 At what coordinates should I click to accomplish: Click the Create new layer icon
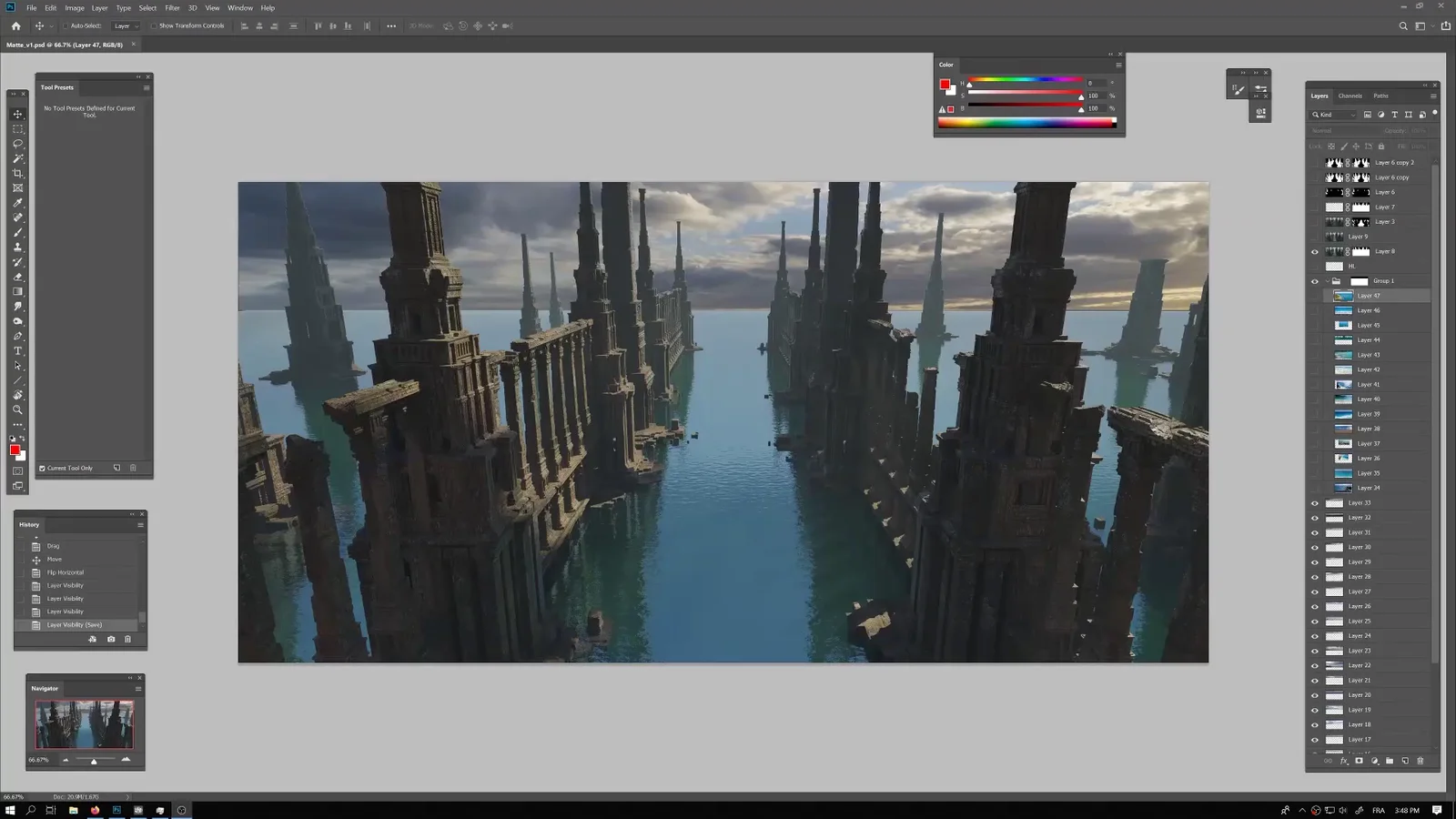click(1407, 761)
